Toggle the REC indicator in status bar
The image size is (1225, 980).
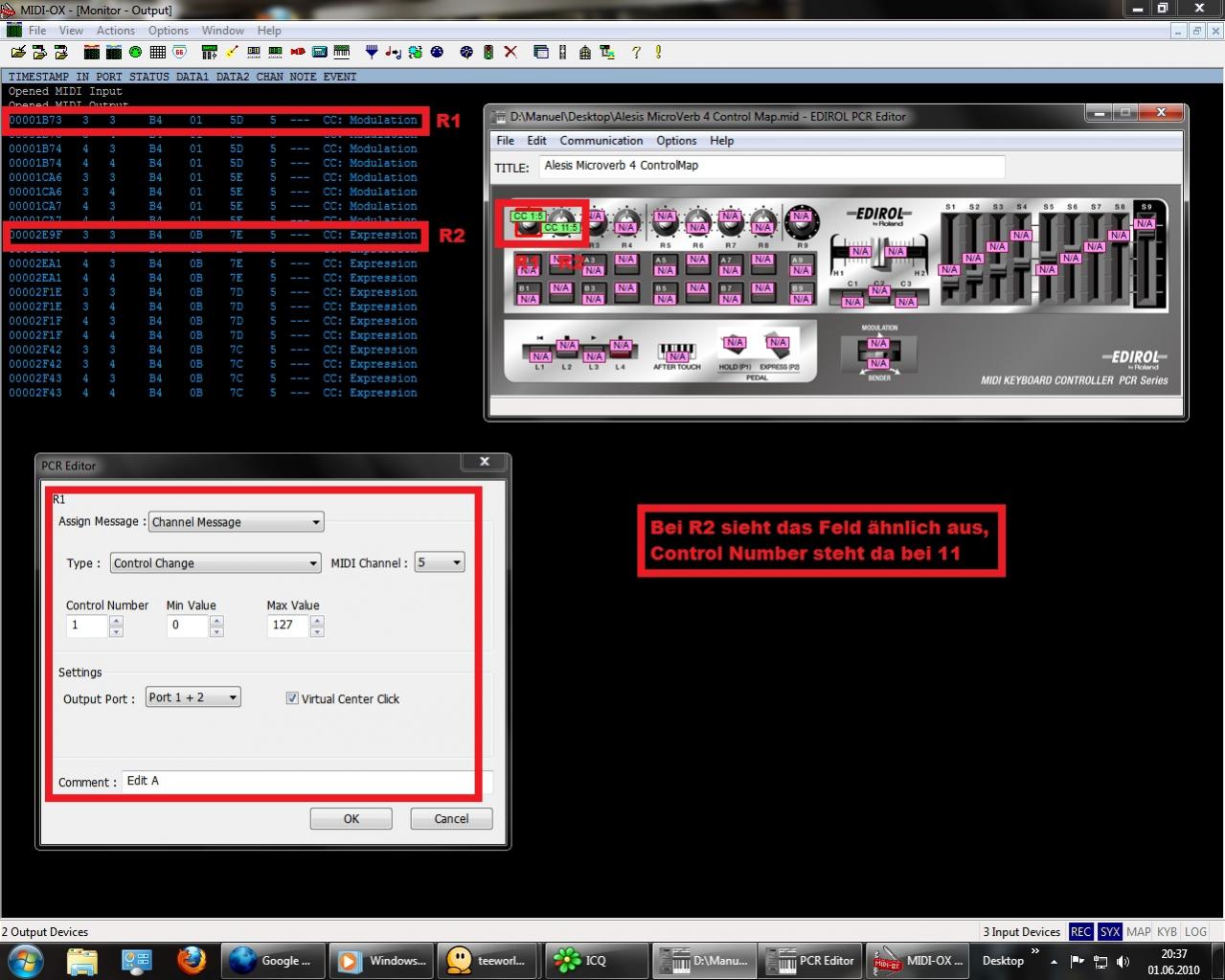(x=1080, y=931)
